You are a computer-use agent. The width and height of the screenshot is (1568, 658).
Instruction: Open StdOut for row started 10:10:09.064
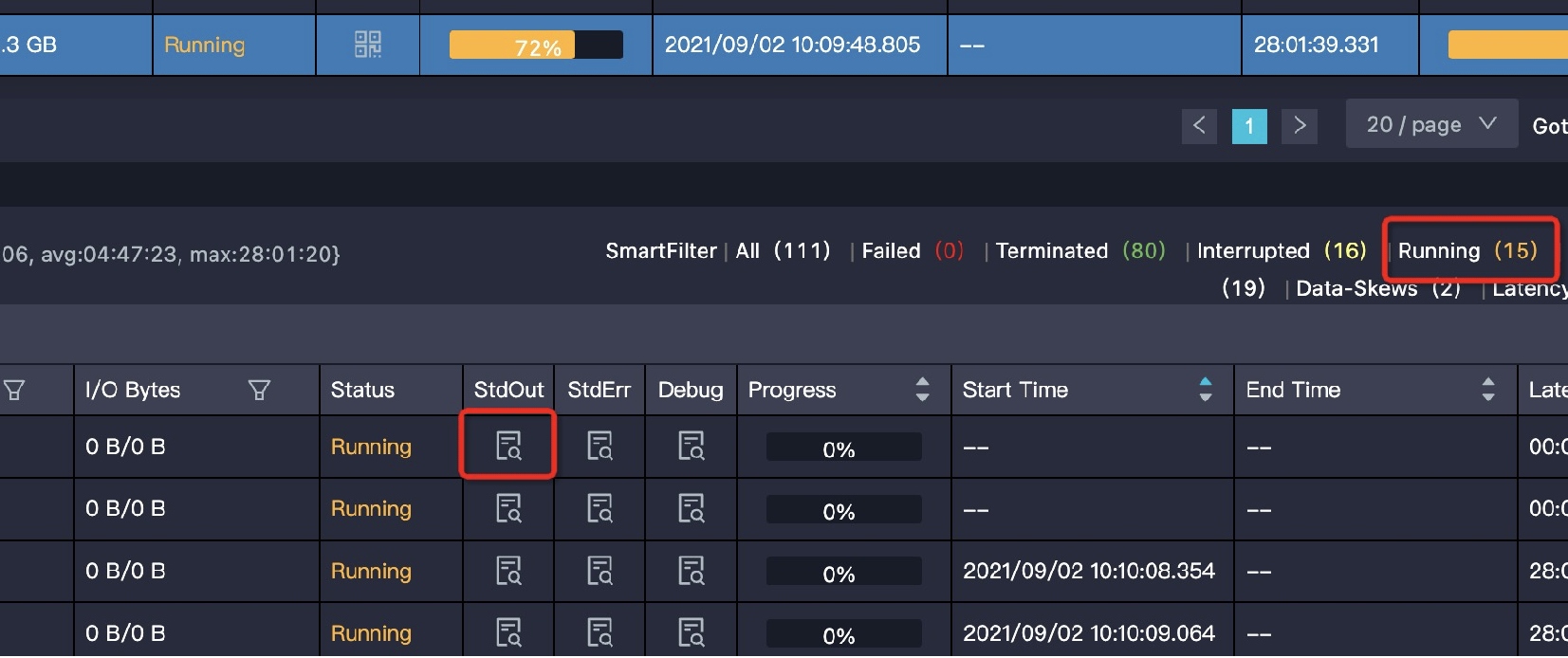[x=509, y=632]
